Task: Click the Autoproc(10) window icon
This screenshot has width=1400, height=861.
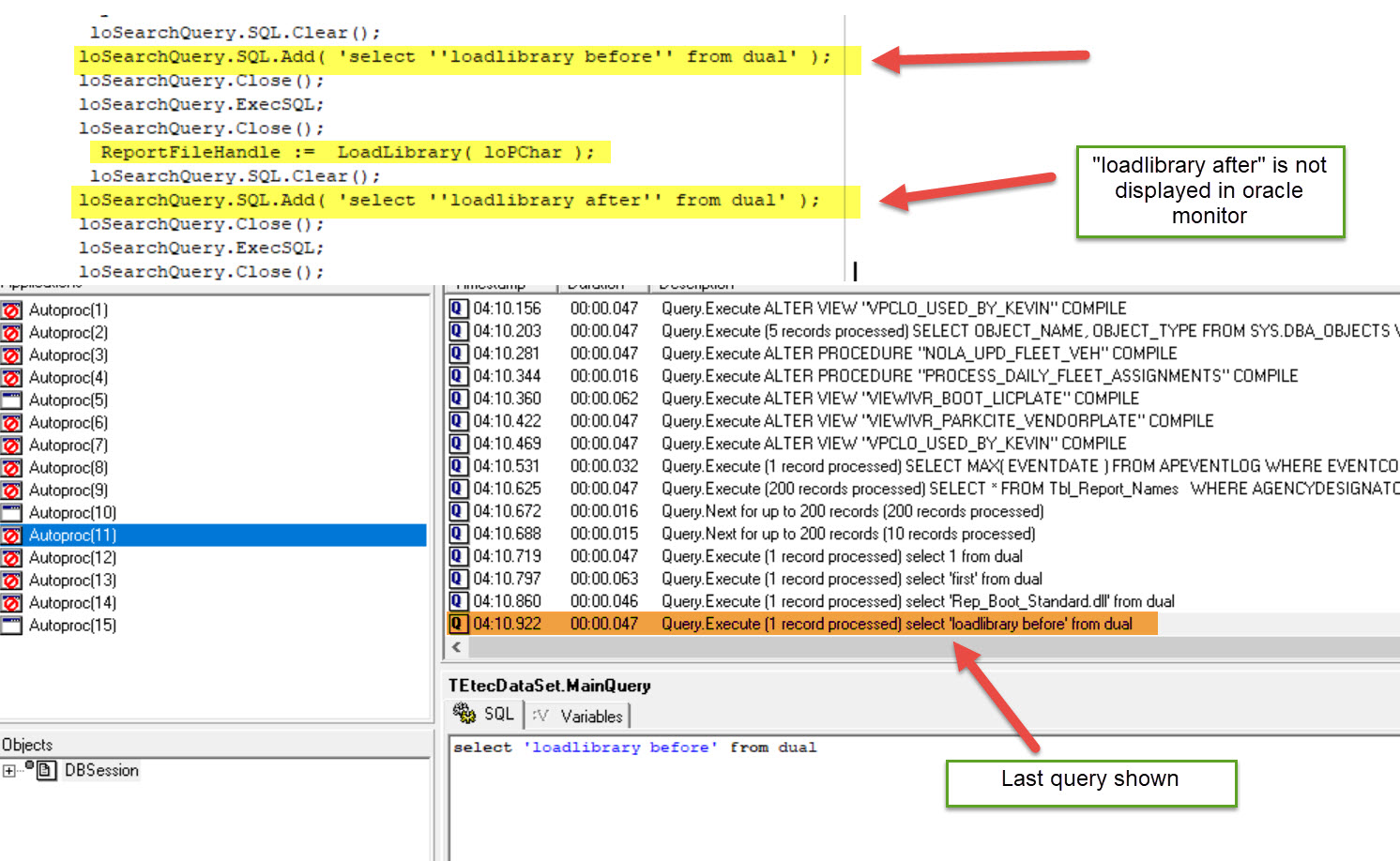Action: click(x=11, y=512)
